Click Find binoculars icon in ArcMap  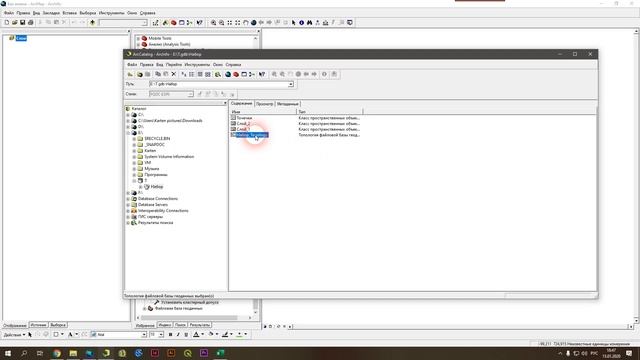click(309, 23)
